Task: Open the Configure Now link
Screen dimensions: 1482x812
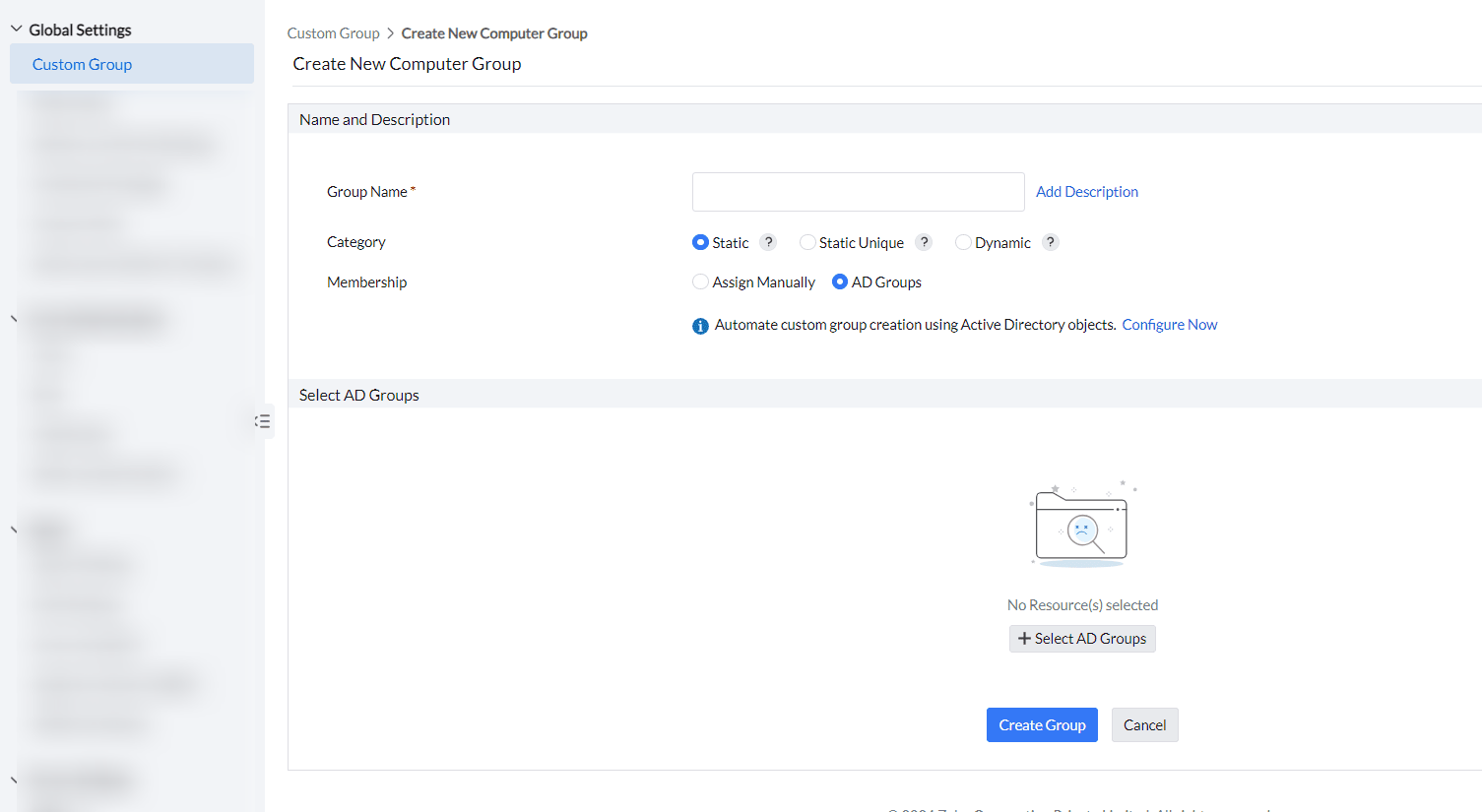Action: tap(1170, 325)
